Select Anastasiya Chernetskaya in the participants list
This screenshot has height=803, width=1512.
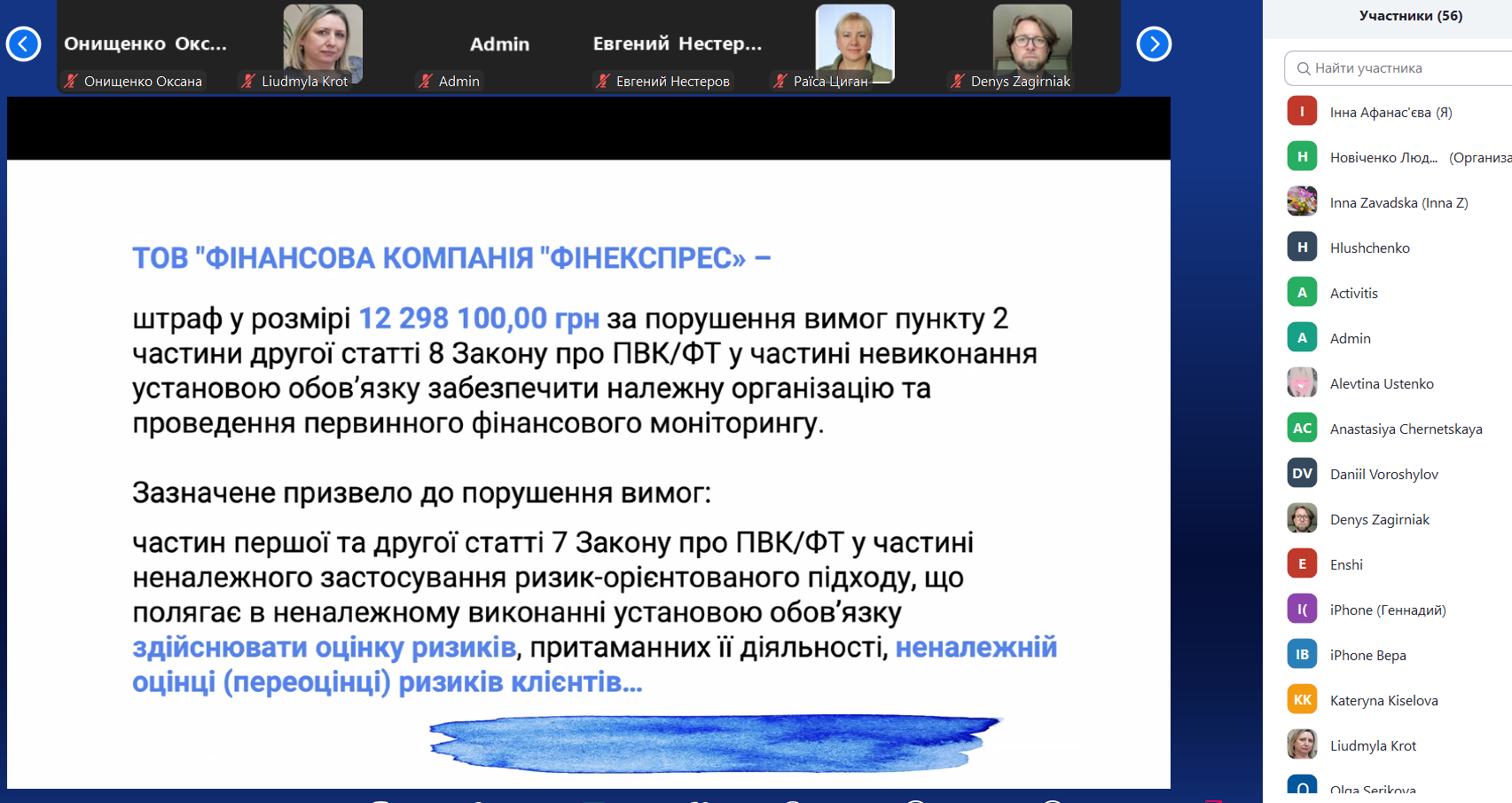click(1406, 429)
